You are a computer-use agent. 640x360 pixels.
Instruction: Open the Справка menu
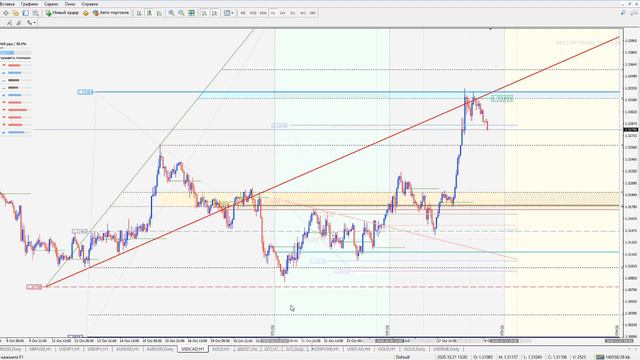[x=89, y=4]
